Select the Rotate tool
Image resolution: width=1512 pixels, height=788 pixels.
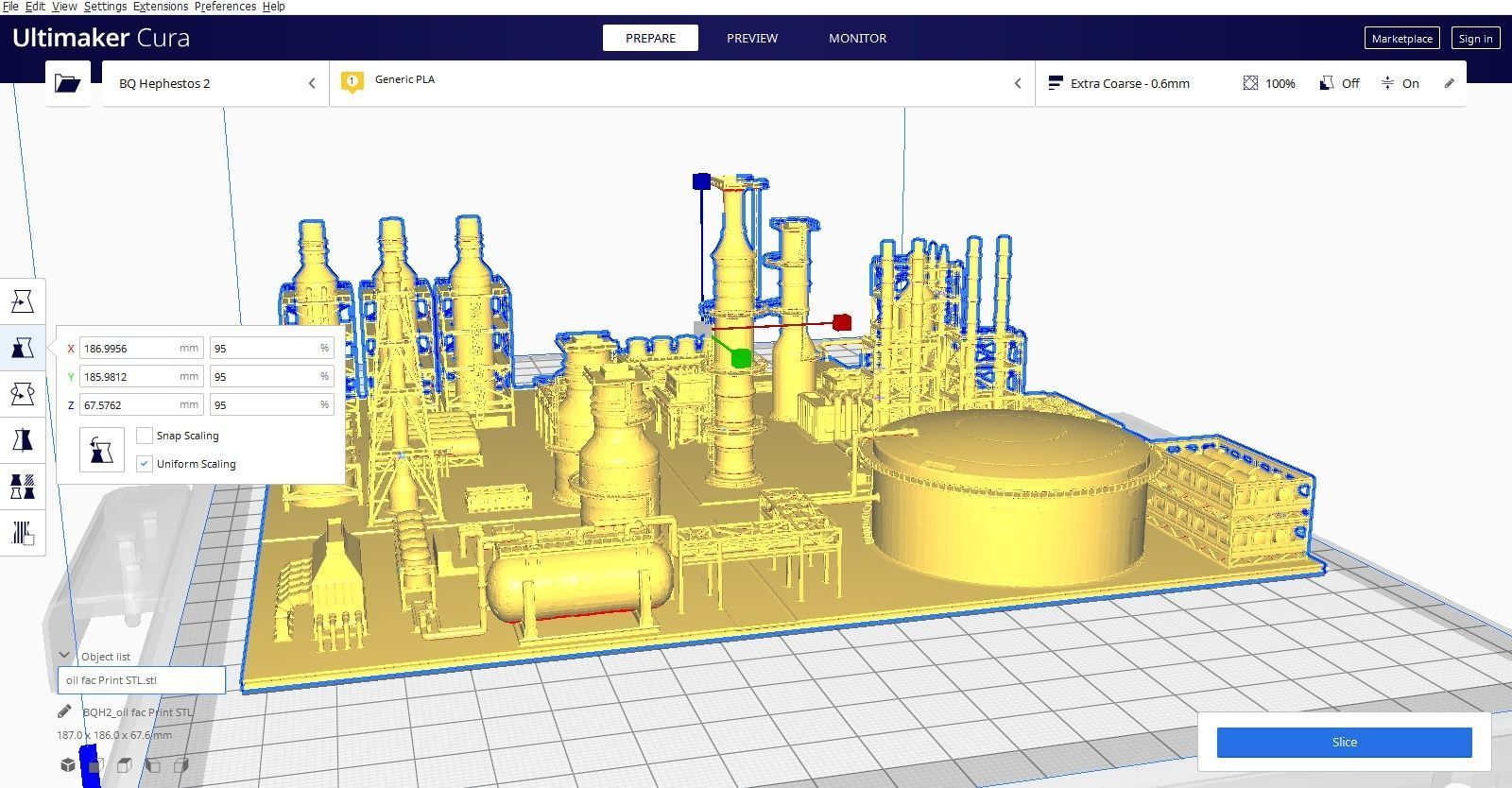pos(23,394)
